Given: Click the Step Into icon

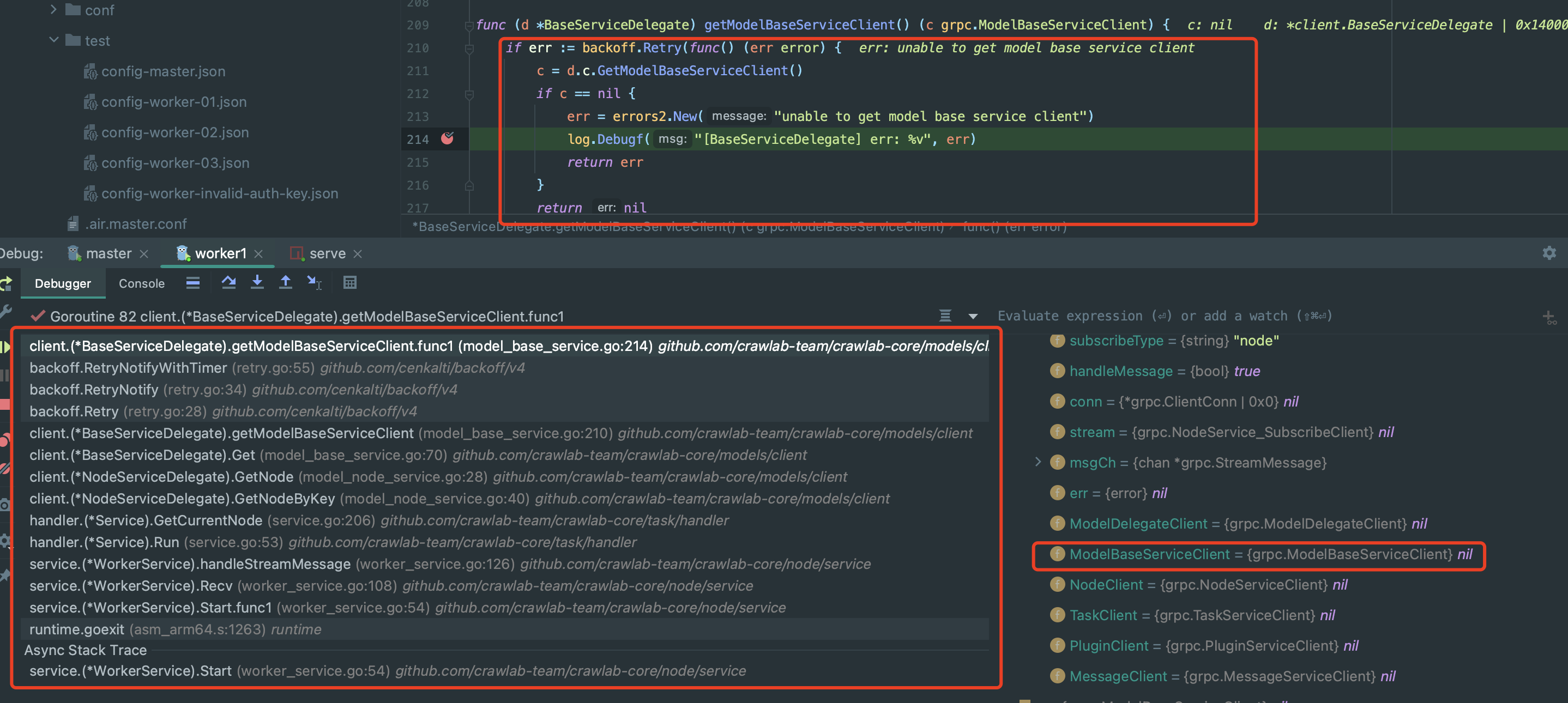Looking at the screenshot, I should pyautogui.click(x=257, y=282).
